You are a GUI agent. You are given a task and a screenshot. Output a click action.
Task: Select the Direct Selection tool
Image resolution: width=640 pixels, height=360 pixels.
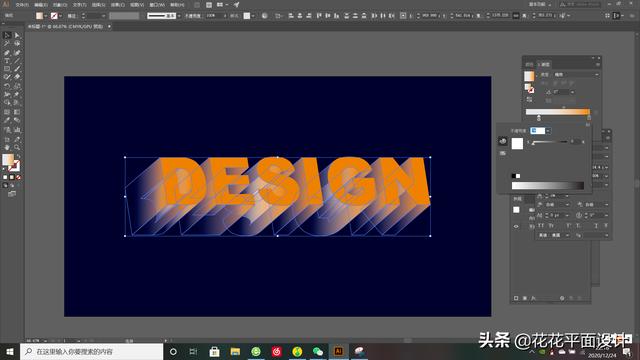click(17, 36)
